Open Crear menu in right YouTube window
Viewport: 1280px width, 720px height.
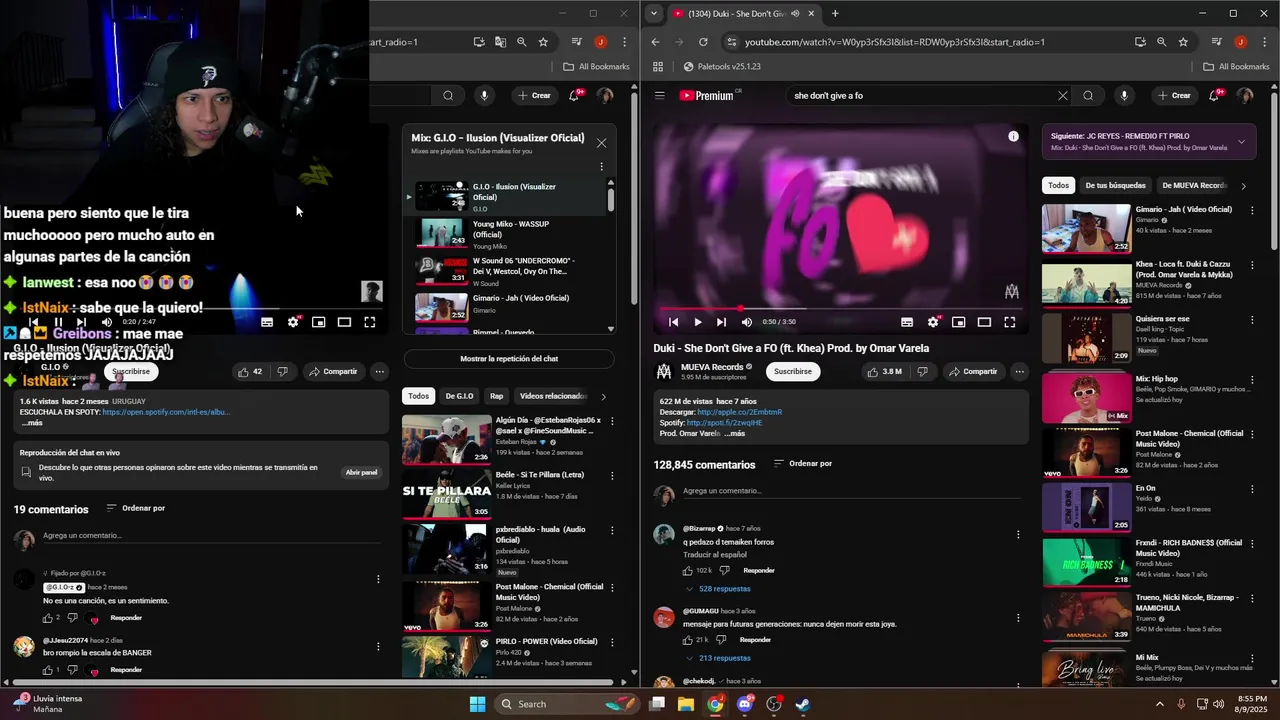[1174, 96]
